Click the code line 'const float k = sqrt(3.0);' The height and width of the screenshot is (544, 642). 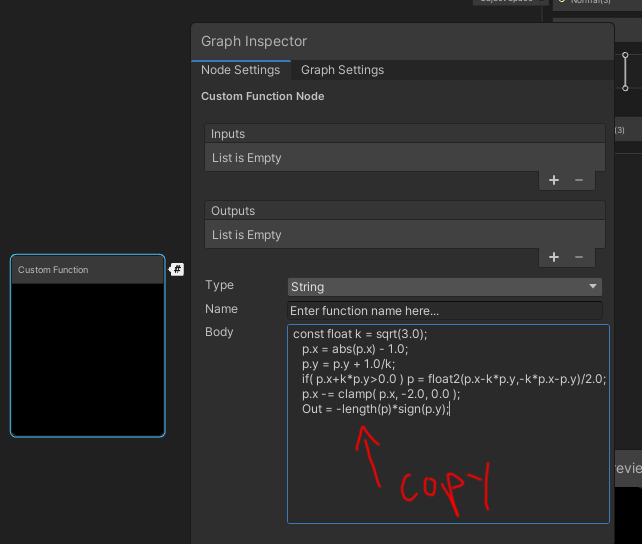point(360,334)
